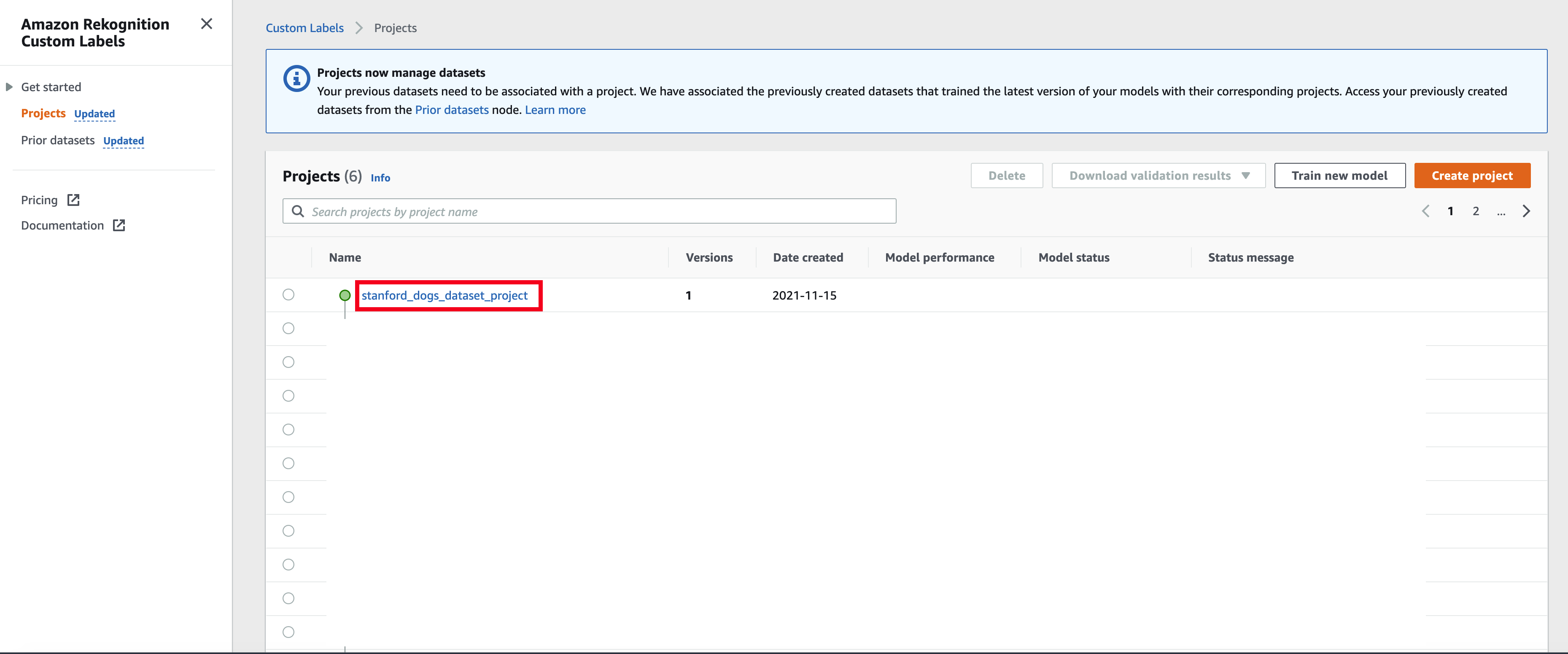Open the Pricing page link
This screenshot has height=654, width=1568.
39,200
